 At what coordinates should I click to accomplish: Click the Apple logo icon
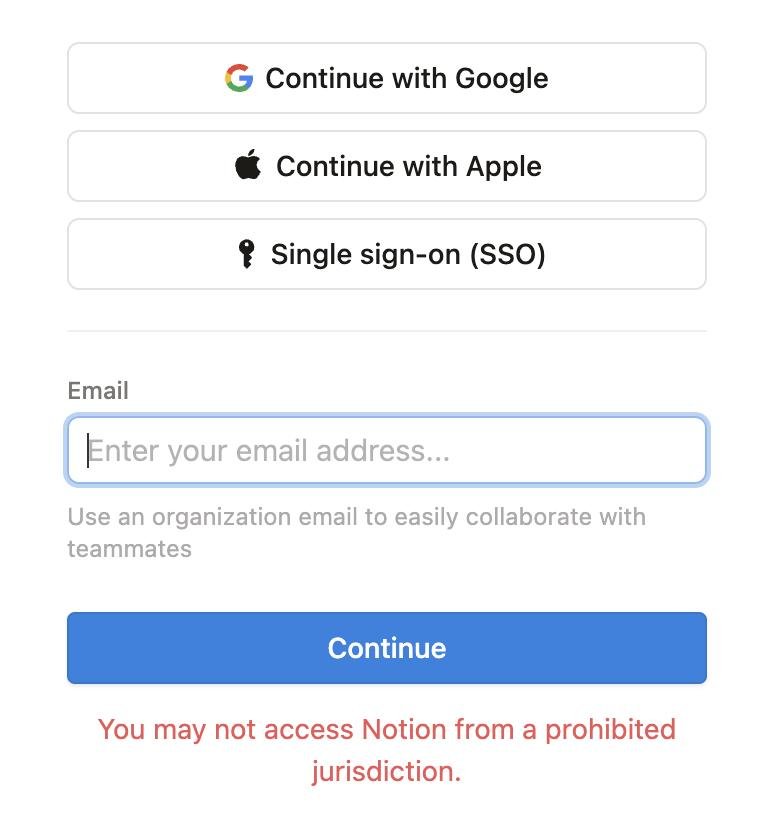248,166
